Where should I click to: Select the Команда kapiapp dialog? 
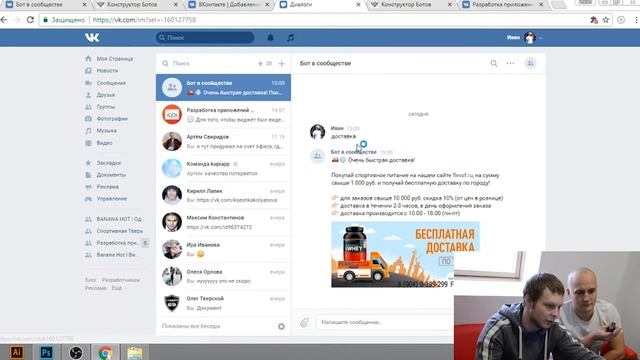(x=223, y=168)
